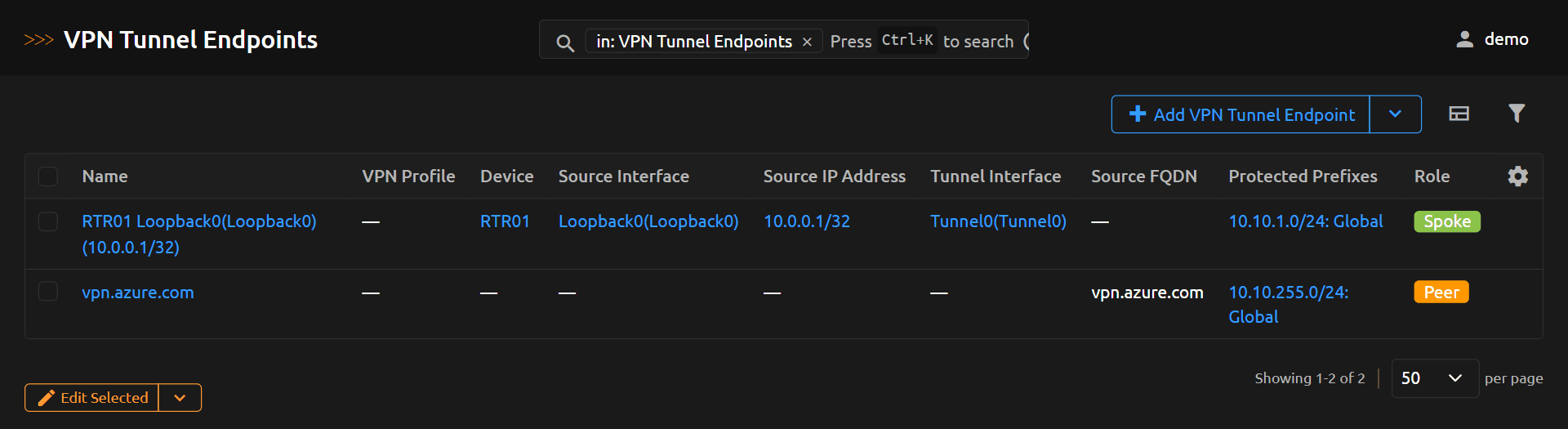
Task: Check the vpn.azure.com row checkbox
Action: [x=48, y=292]
